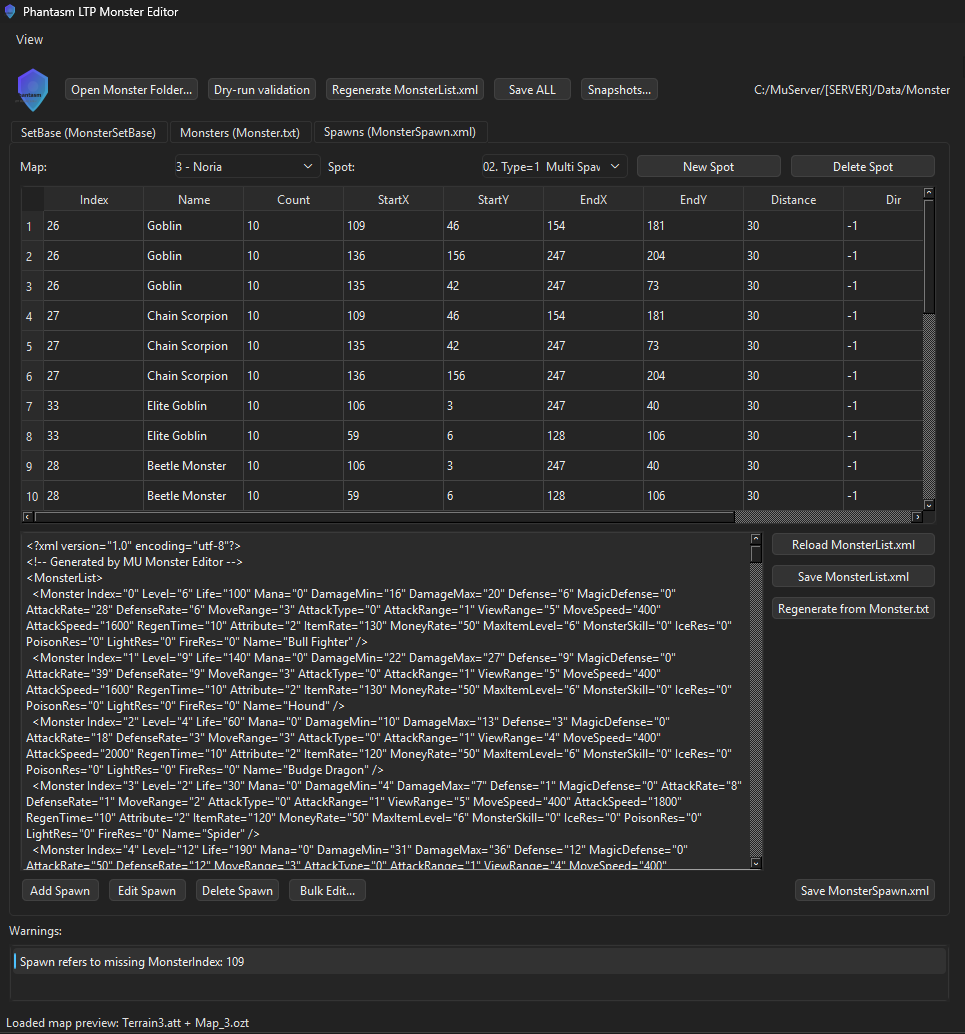The image size is (965, 1034).
Task: Click the Loaded map preview status text
Action: click(x=127, y=1023)
